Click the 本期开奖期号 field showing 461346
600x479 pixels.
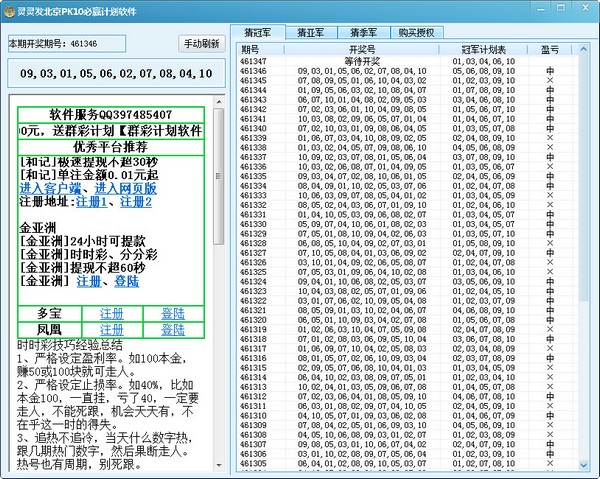click(x=67, y=44)
